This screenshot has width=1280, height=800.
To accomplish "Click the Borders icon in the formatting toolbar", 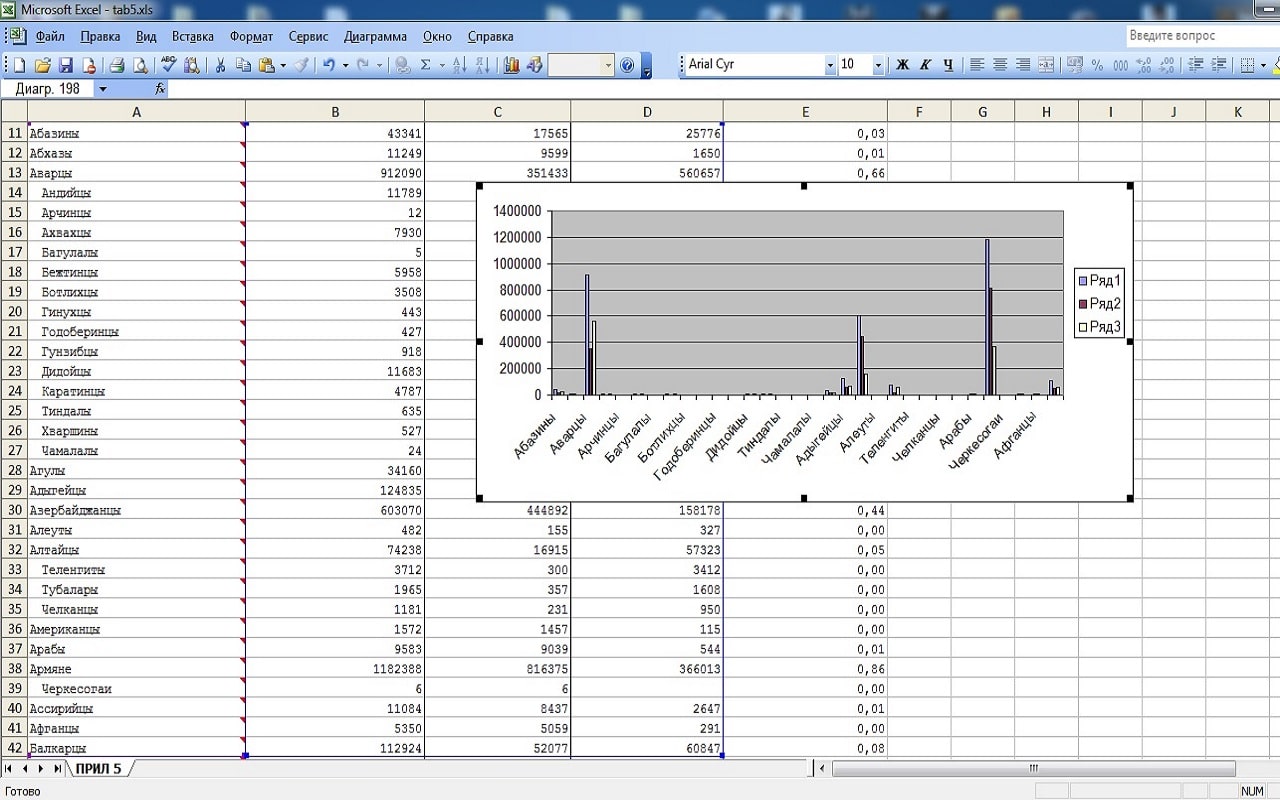I will 1247,65.
